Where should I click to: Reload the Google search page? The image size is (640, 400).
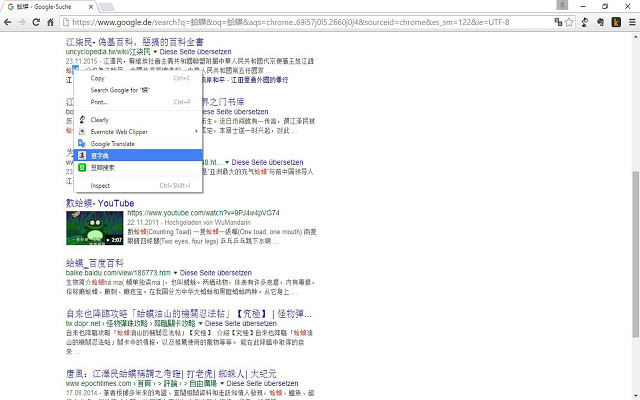click(x=36, y=22)
